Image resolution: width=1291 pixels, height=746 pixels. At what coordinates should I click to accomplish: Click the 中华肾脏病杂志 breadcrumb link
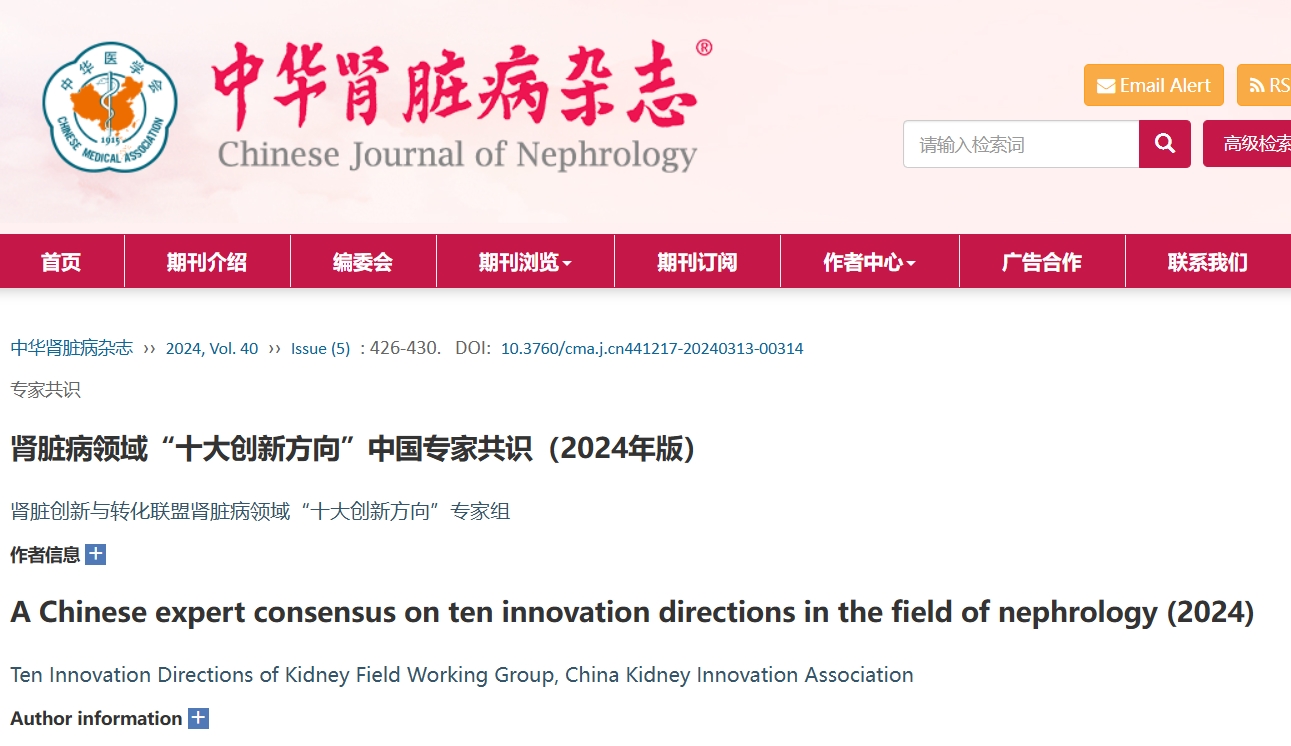click(x=72, y=348)
